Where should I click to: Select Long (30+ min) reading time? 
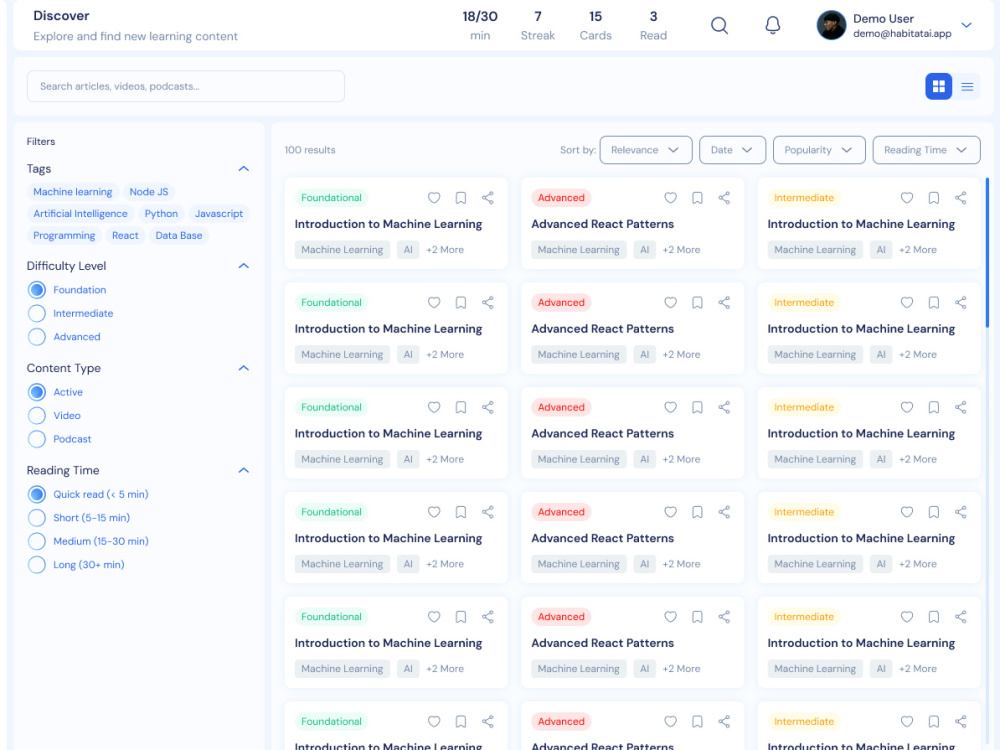pyautogui.click(x=37, y=564)
